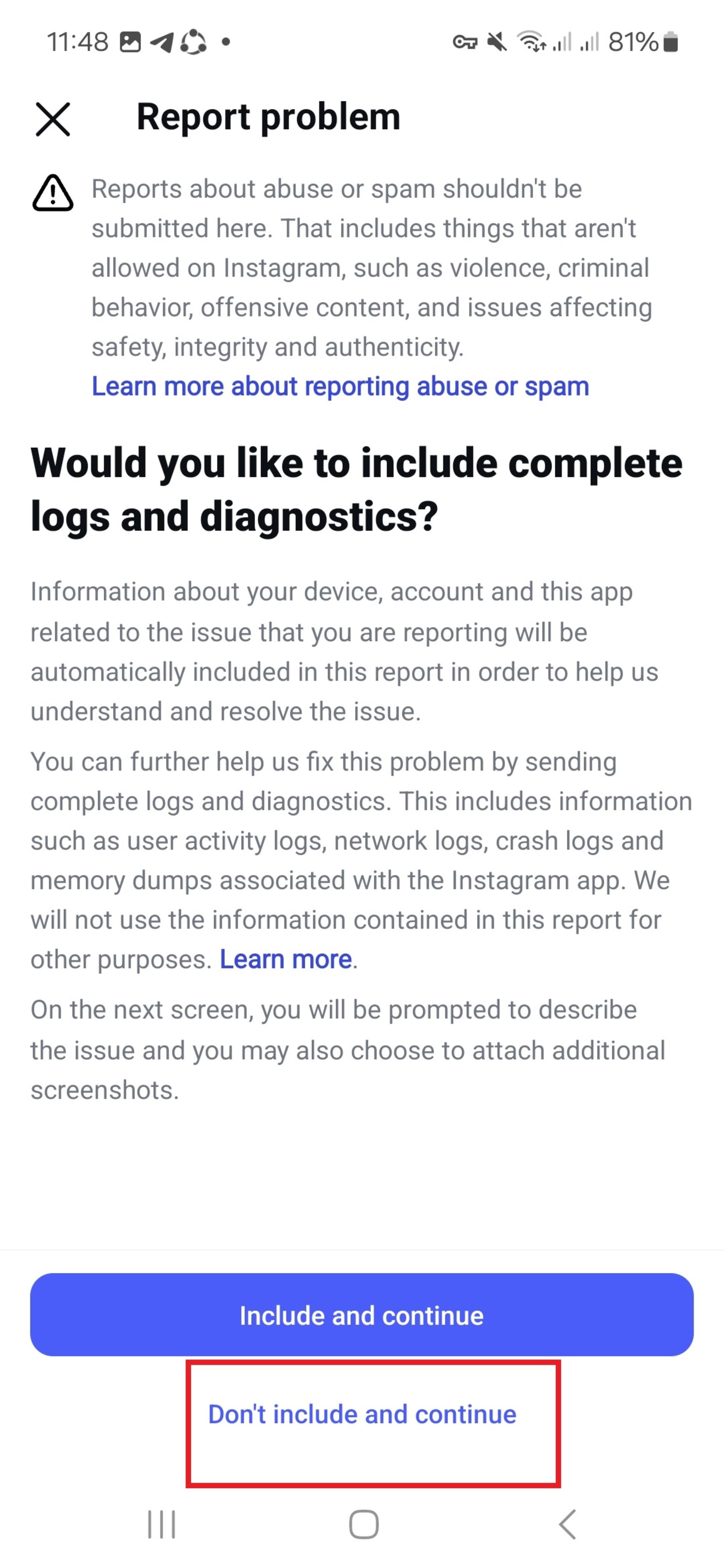
Task: Tap the warning triangle icon
Action: click(53, 193)
